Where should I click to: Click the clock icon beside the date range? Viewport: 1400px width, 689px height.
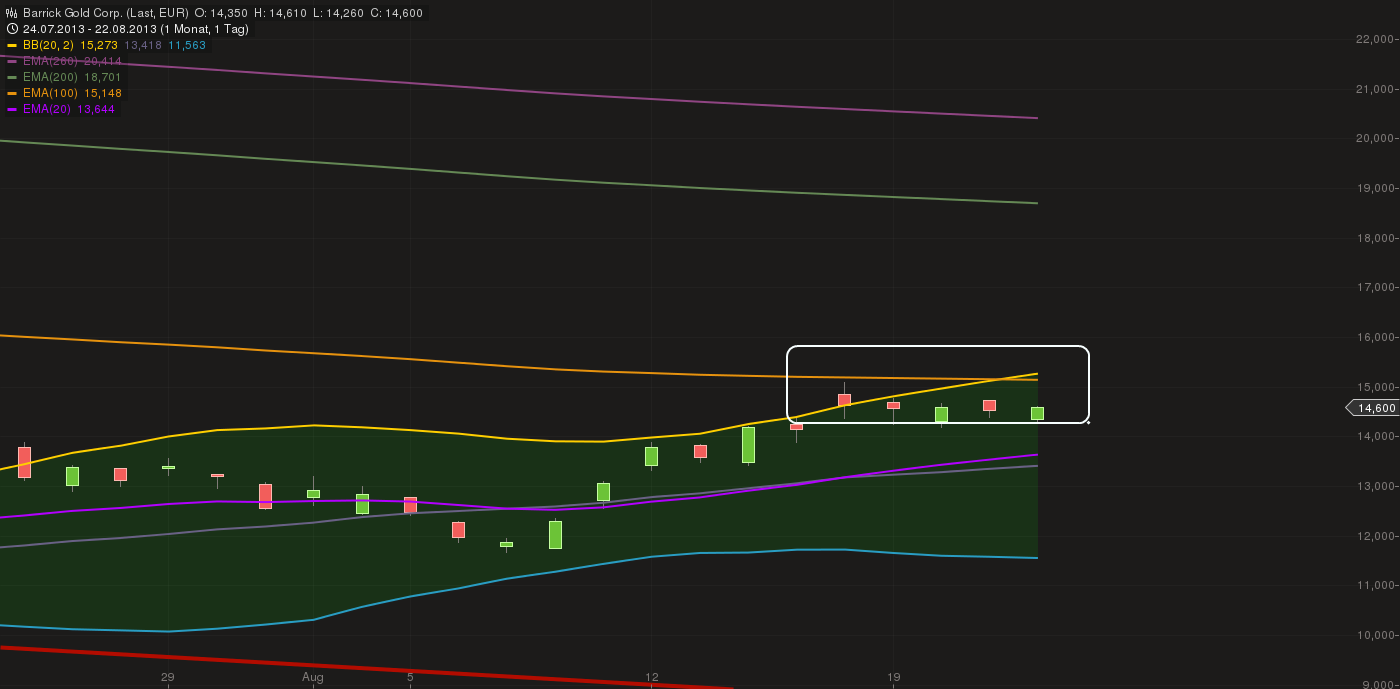(x=12, y=29)
